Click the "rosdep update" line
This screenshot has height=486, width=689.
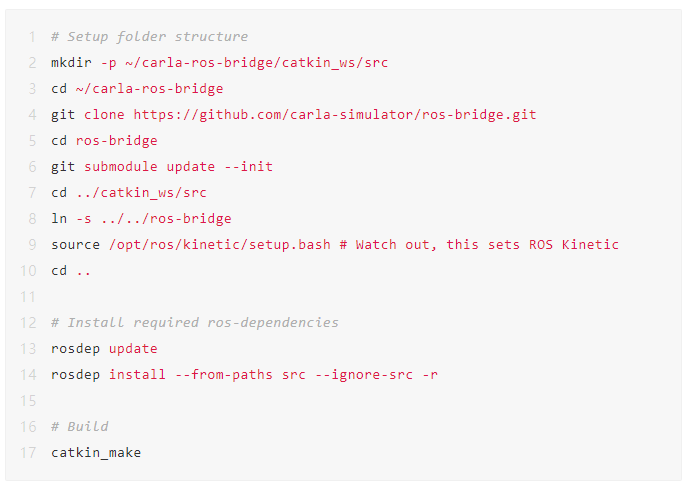click(x=104, y=348)
